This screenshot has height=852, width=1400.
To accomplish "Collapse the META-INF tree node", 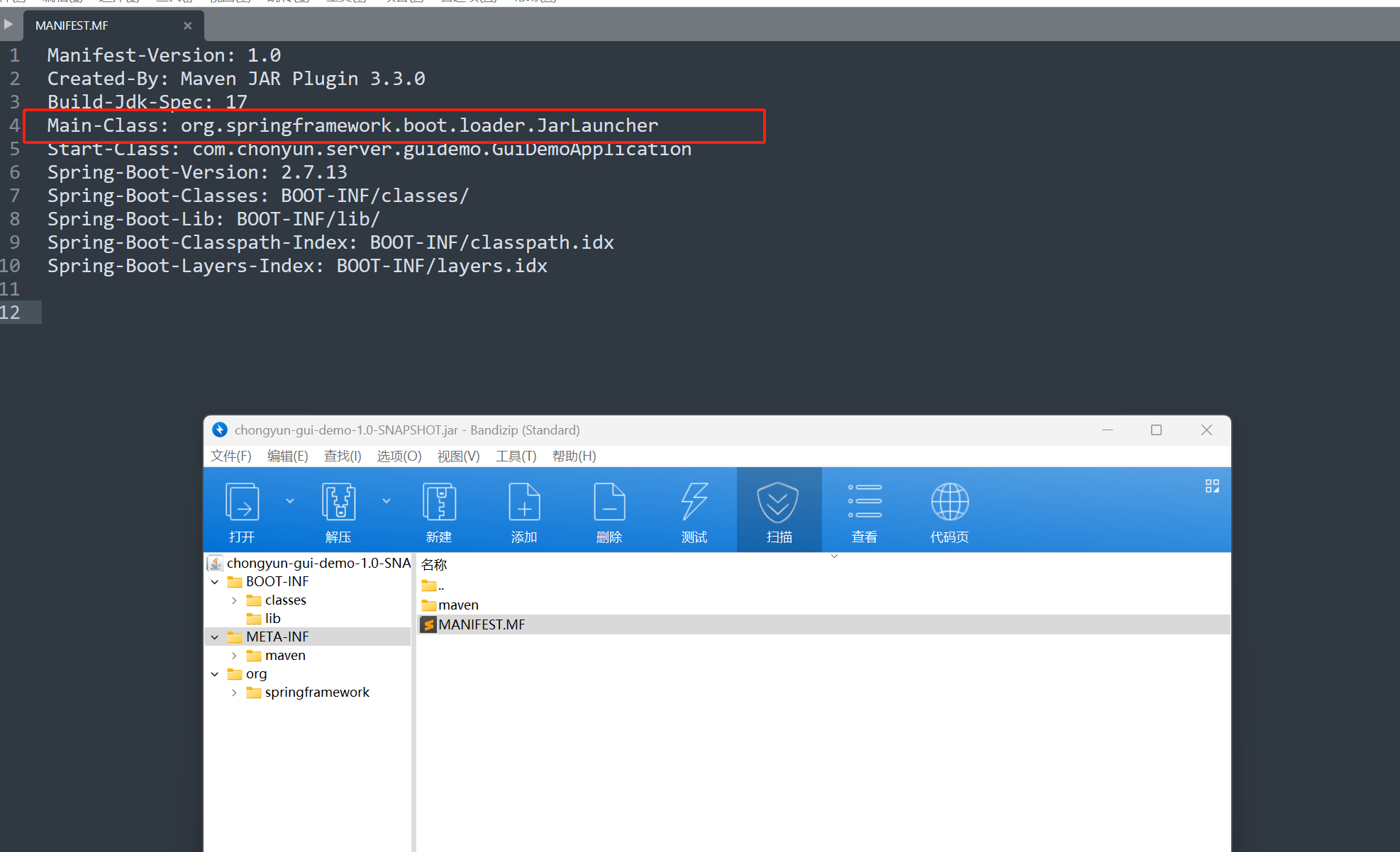I will [x=215, y=637].
